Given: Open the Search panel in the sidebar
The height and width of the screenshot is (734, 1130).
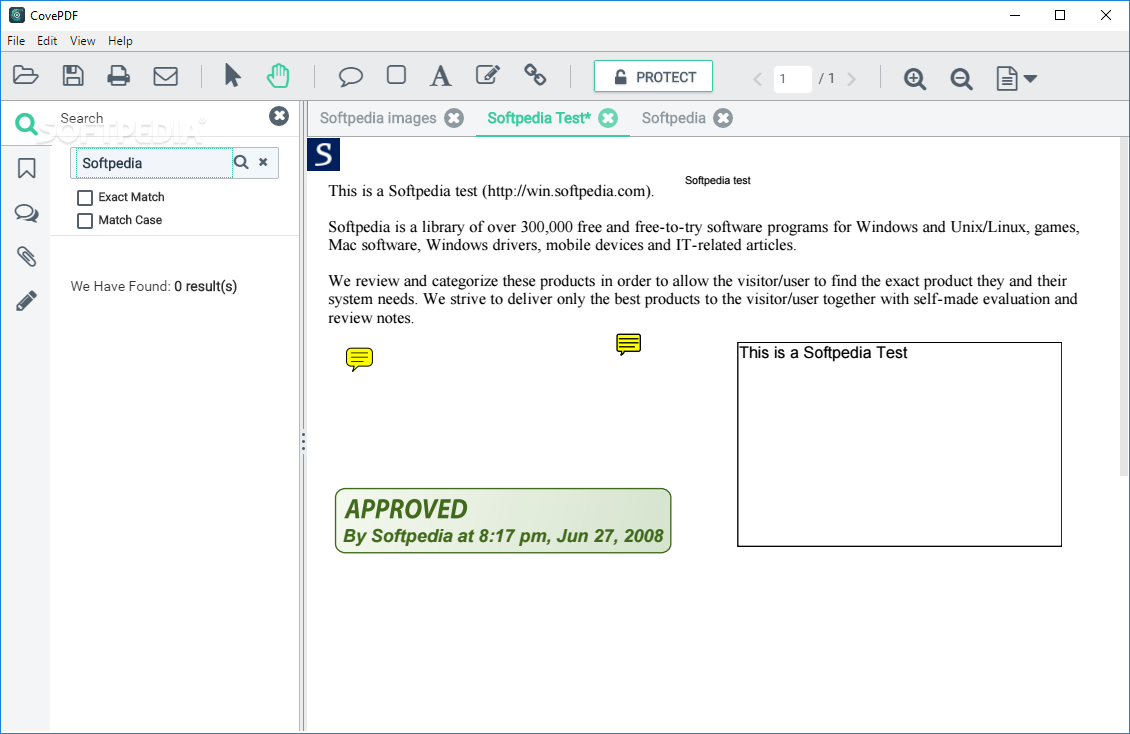Looking at the screenshot, I should 27,125.
